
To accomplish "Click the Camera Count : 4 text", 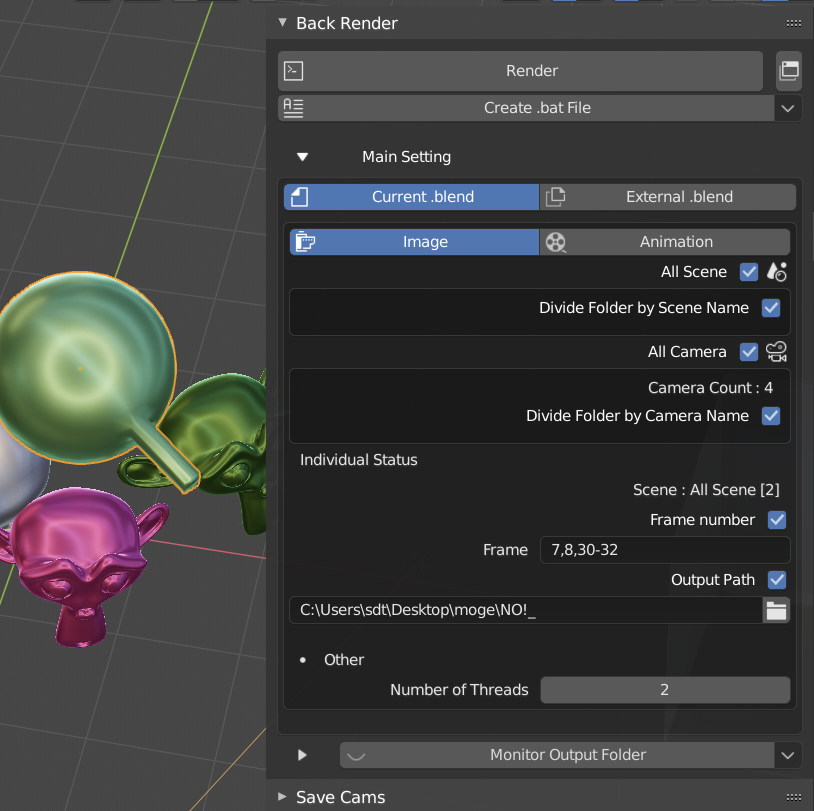I will click(710, 388).
